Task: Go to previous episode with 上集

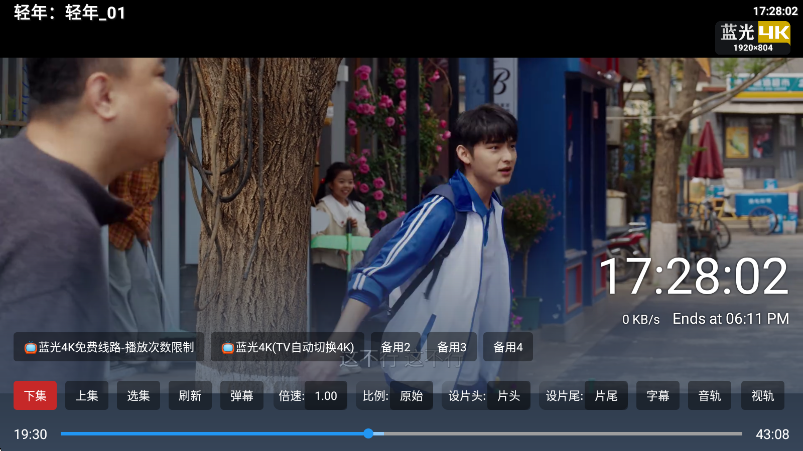Action: 87,395
